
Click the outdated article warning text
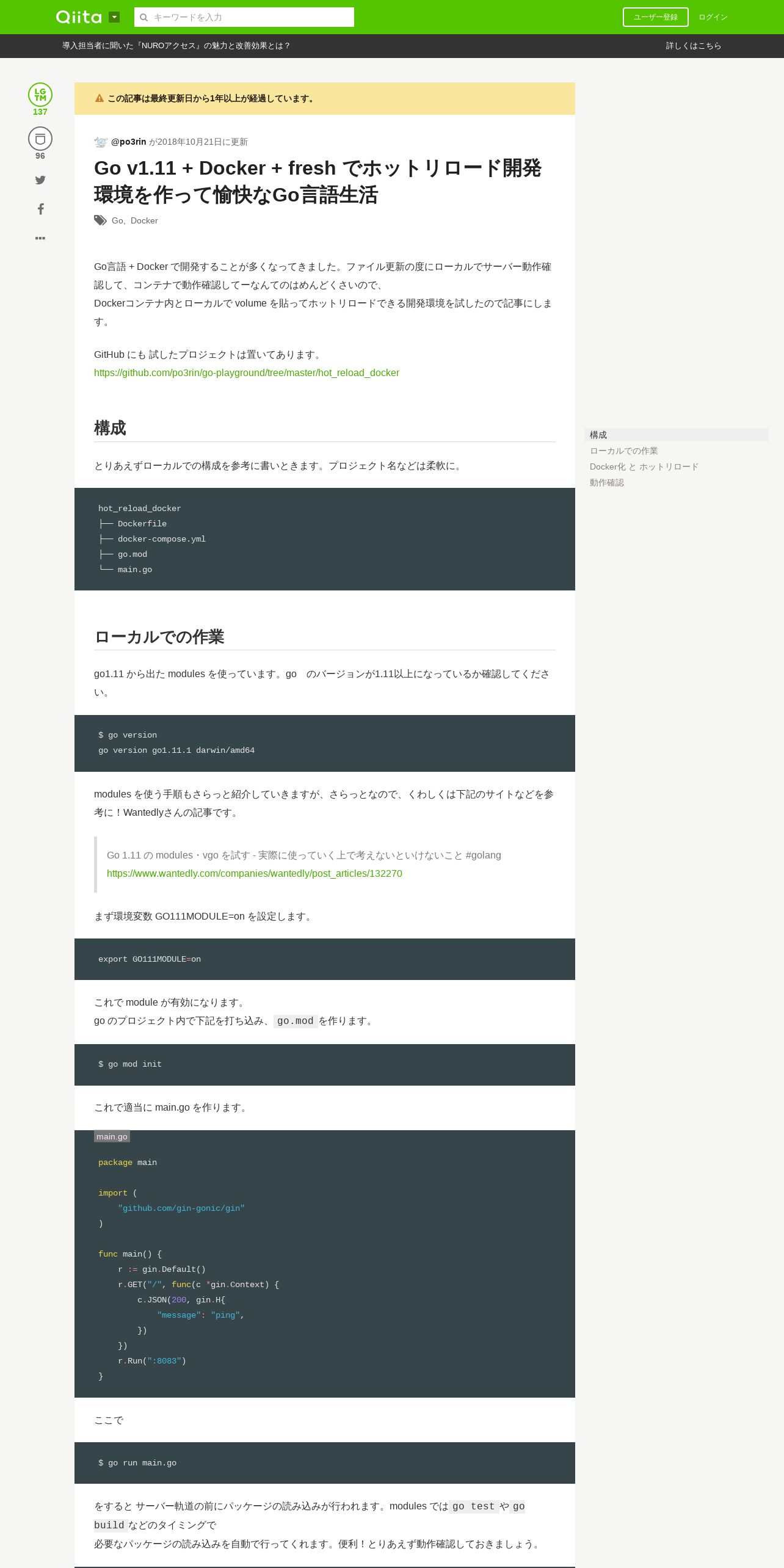[212, 98]
